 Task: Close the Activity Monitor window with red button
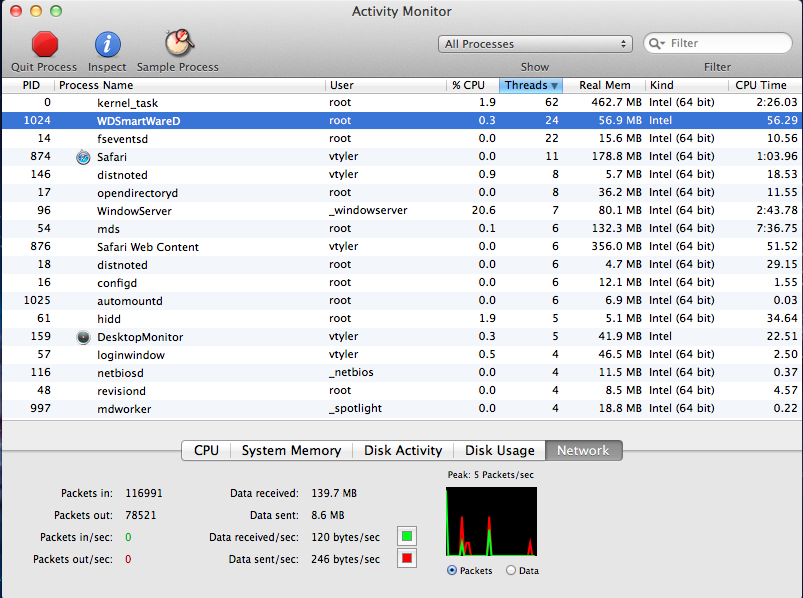tap(16, 11)
